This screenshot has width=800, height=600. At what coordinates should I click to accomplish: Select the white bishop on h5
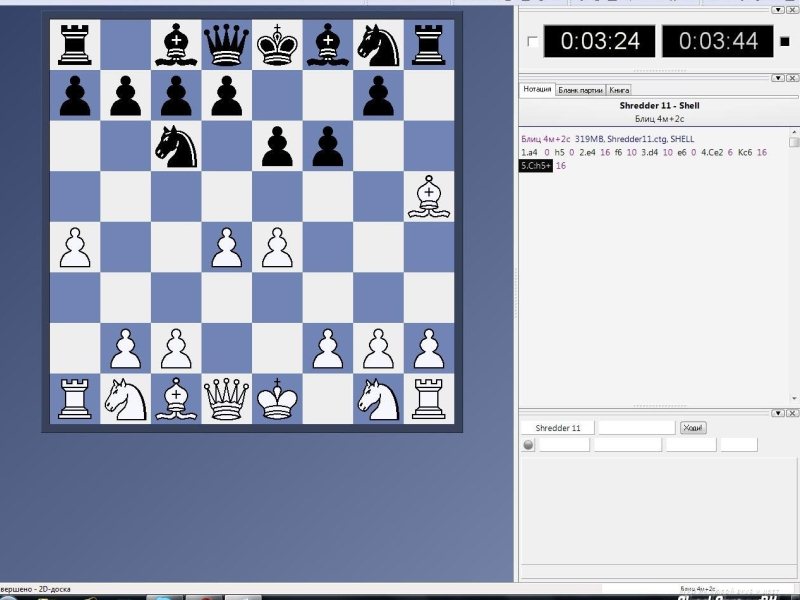pyautogui.click(x=429, y=196)
